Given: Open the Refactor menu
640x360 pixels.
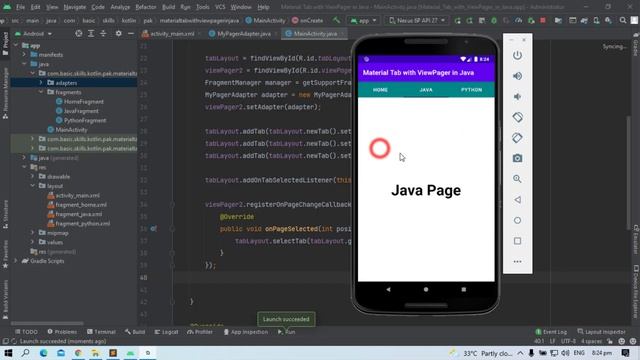Looking at the screenshot, I should (146, 7).
